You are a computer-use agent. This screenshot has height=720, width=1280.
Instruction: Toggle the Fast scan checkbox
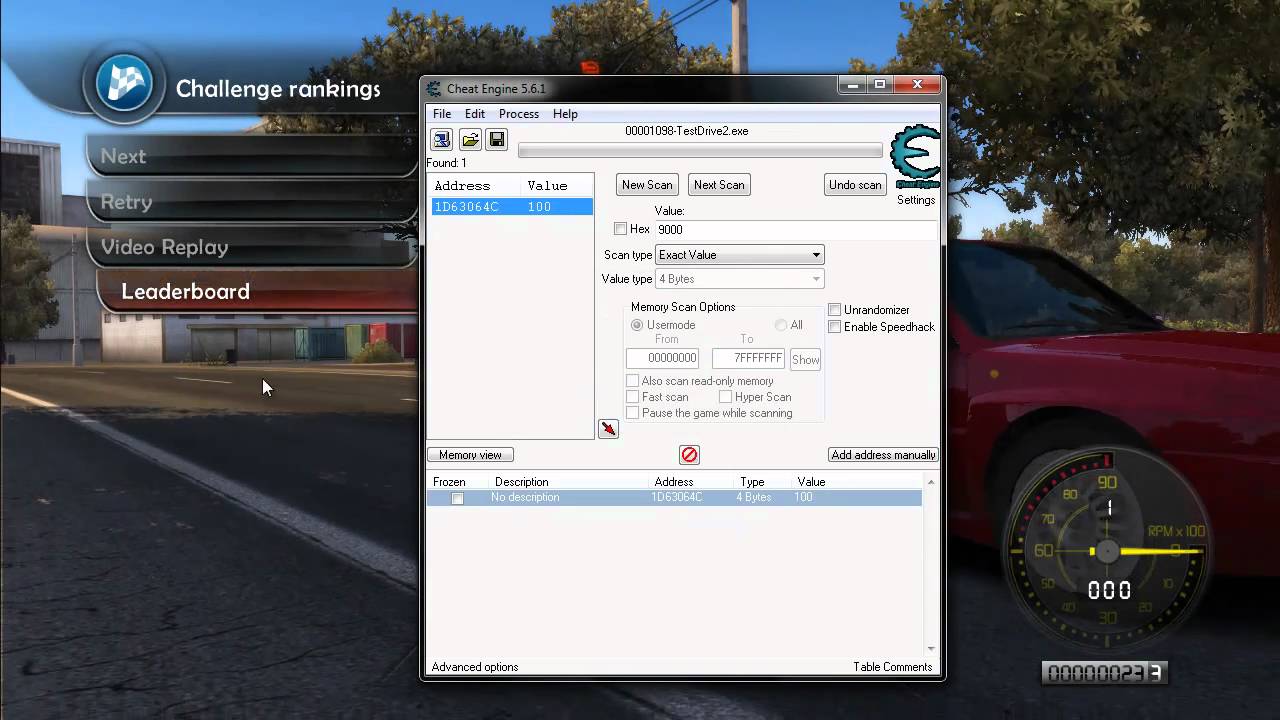(x=632, y=397)
